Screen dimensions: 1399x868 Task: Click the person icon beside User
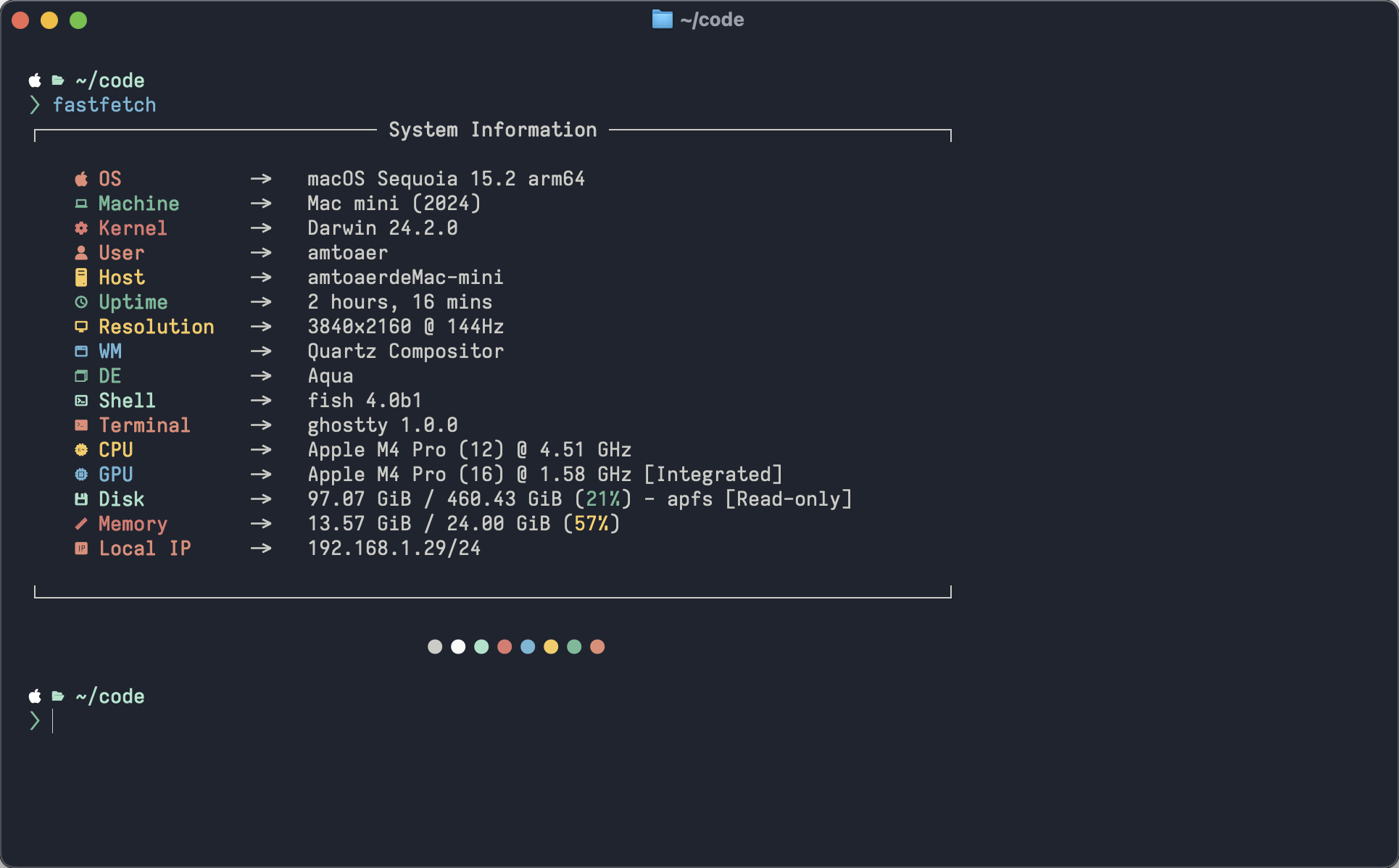coord(81,253)
